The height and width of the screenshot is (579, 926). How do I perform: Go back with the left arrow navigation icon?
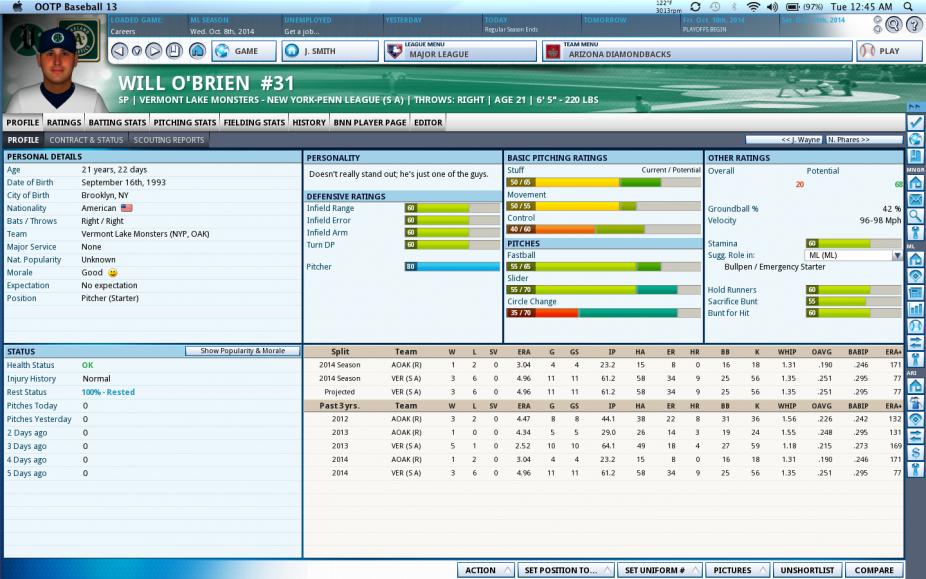119,51
